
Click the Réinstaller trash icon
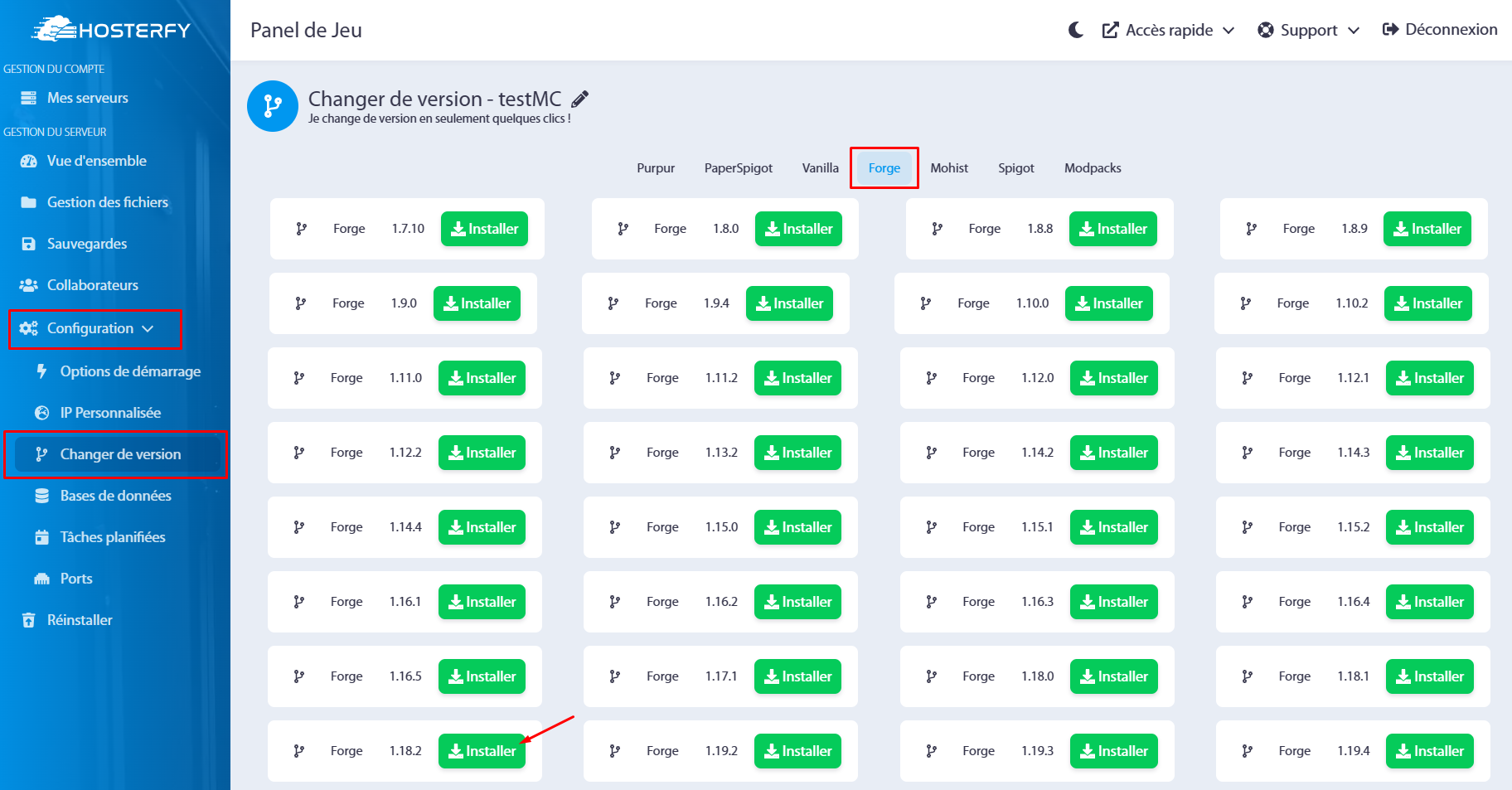click(x=28, y=620)
